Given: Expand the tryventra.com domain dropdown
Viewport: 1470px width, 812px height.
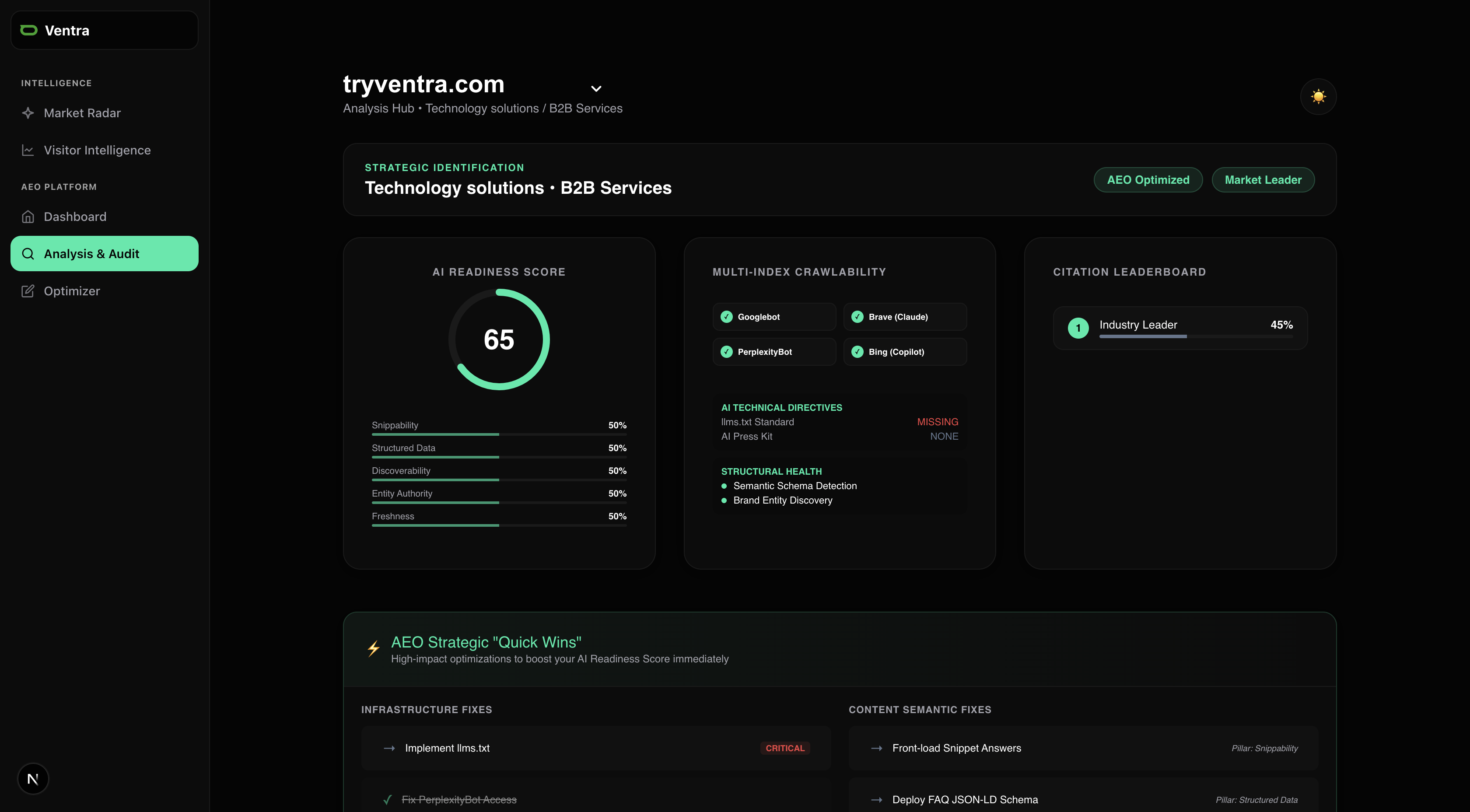Looking at the screenshot, I should point(596,88).
